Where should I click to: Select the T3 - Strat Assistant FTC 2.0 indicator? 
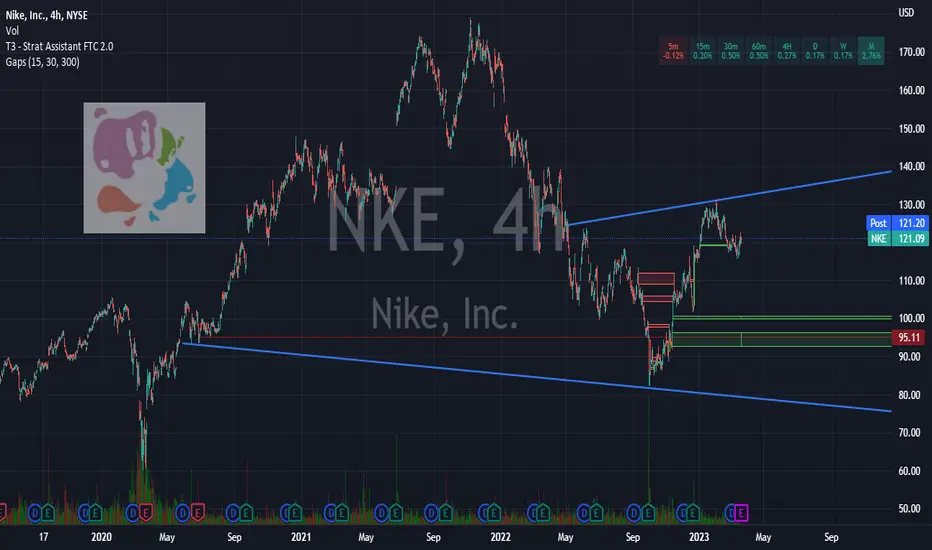59,46
